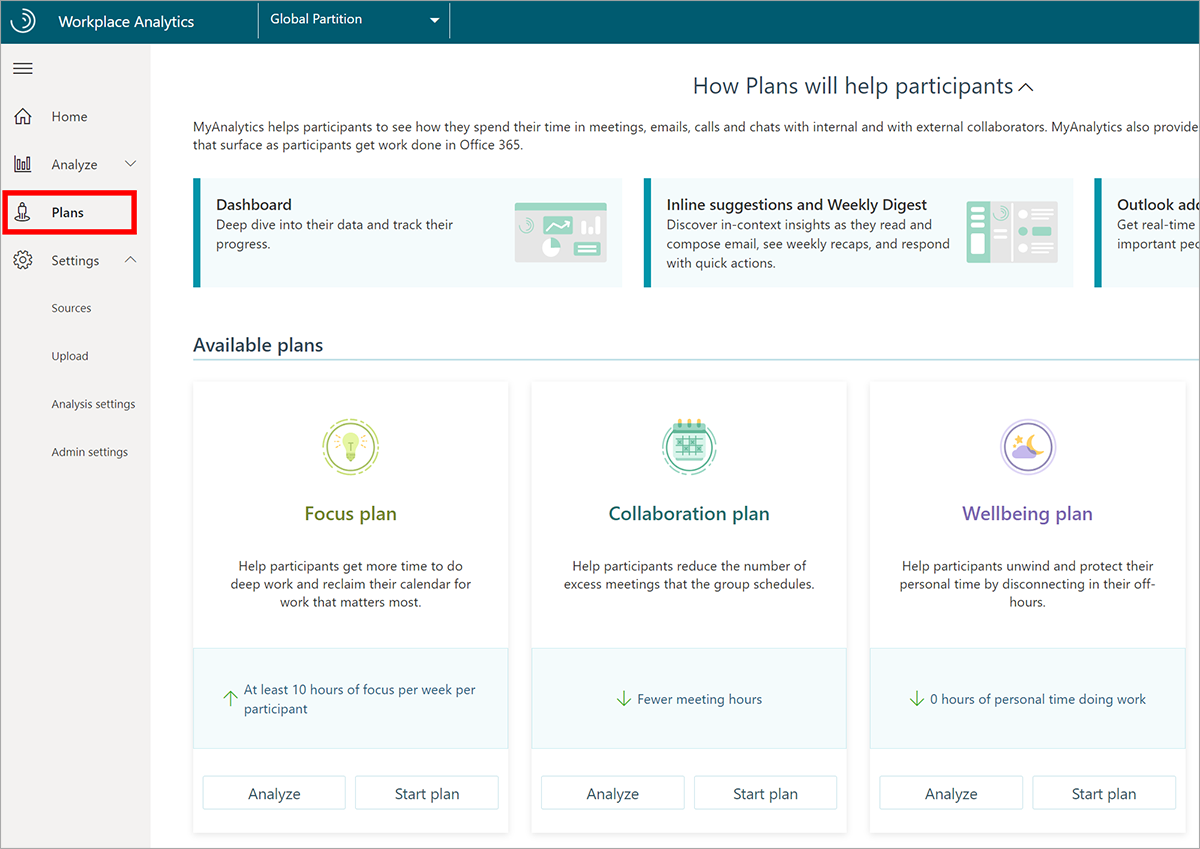
Task: Open Sources under Settings
Action: coord(71,308)
